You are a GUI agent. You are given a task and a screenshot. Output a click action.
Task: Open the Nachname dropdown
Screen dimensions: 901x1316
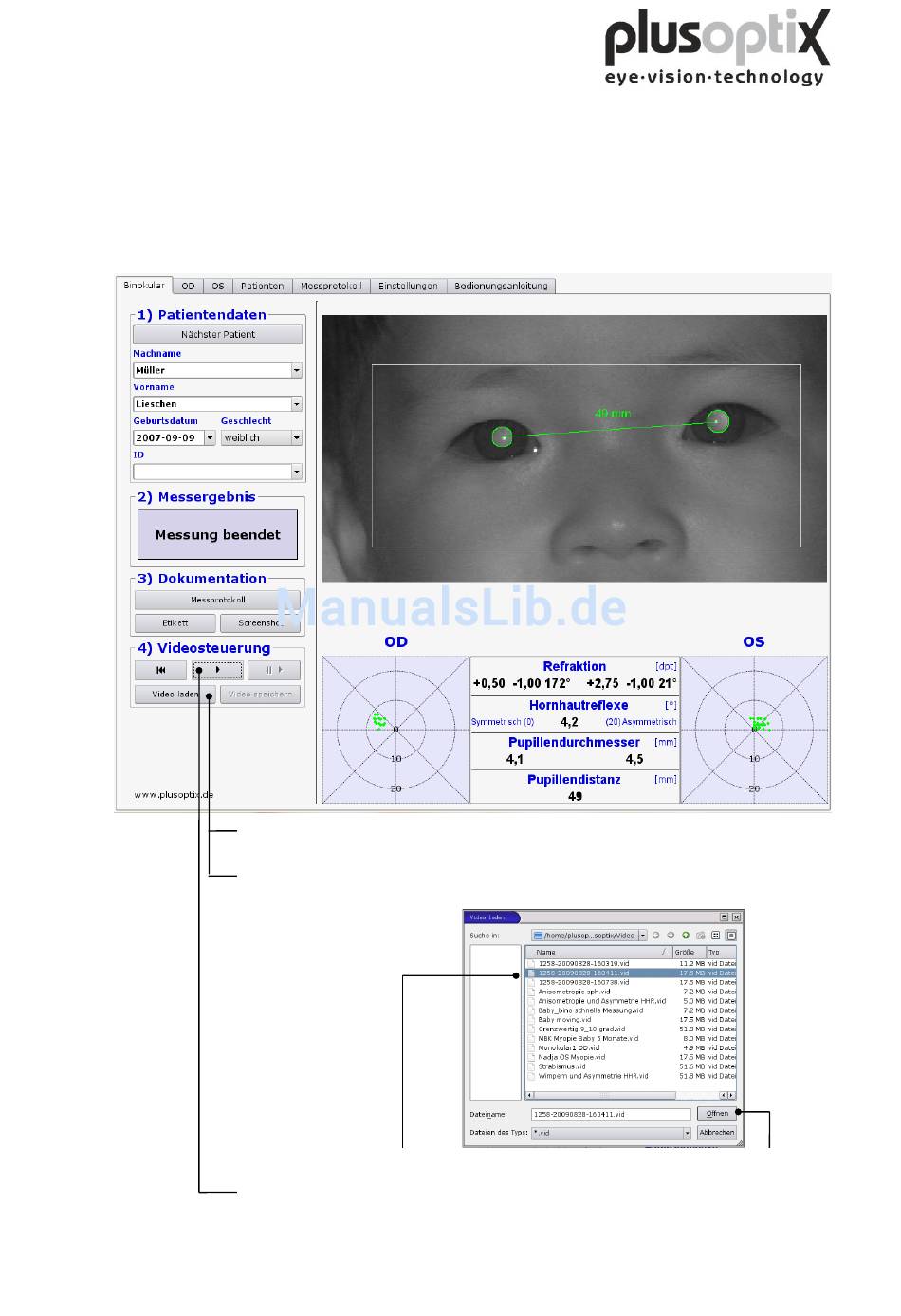[x=297, y=370]
